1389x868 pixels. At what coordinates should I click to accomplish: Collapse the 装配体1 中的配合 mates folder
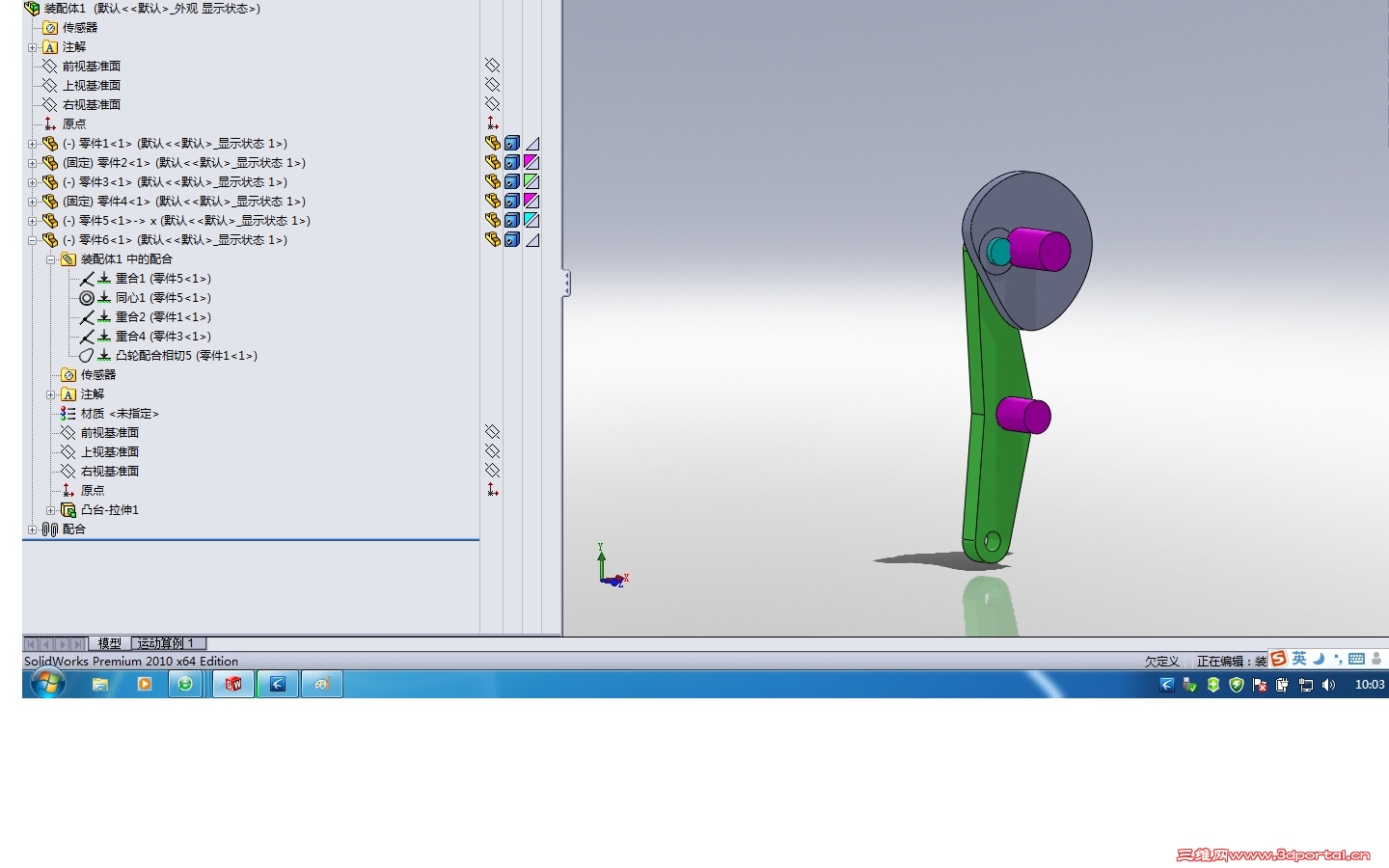pyautogui.click(x=50, y=259)
